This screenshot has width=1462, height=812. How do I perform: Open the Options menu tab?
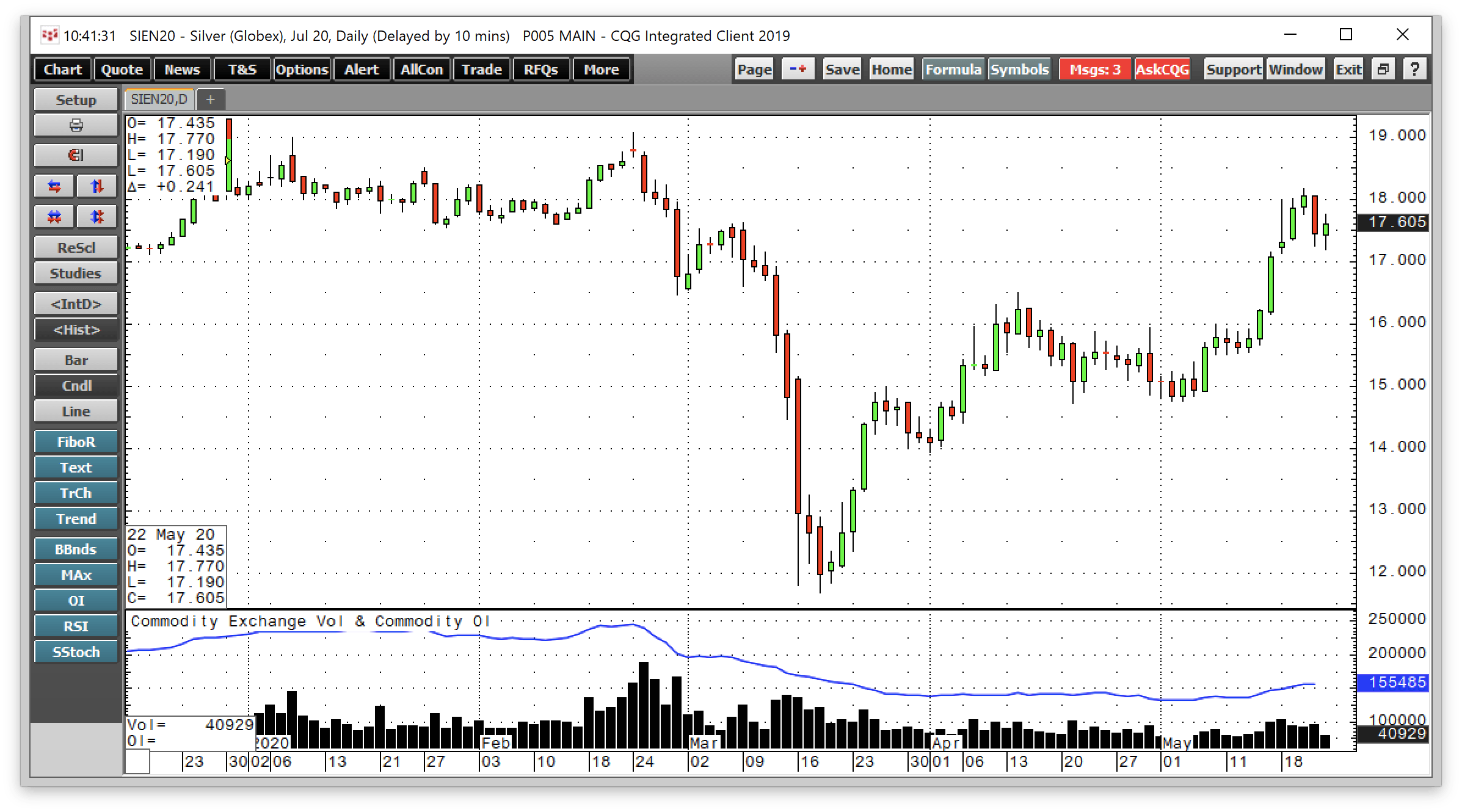pyautogui.click(x=302, y=69)
